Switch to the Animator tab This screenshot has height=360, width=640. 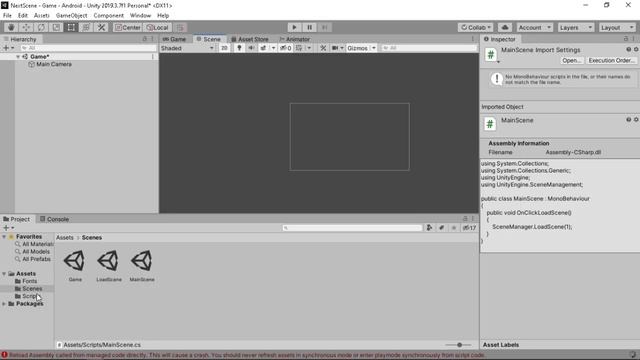pyautogui.click(x=295, y=39)
